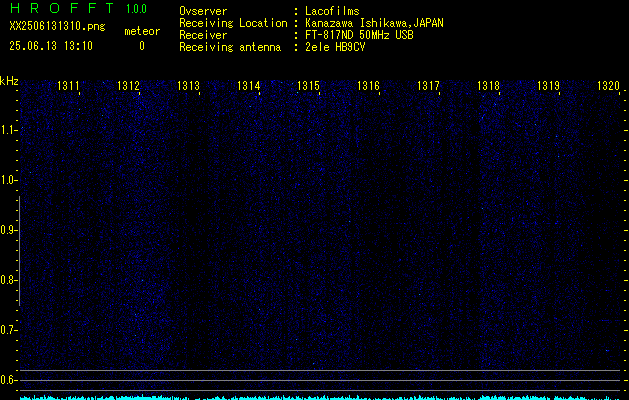Click the 0.6 kHz frequency label

[x=8, y=380]
